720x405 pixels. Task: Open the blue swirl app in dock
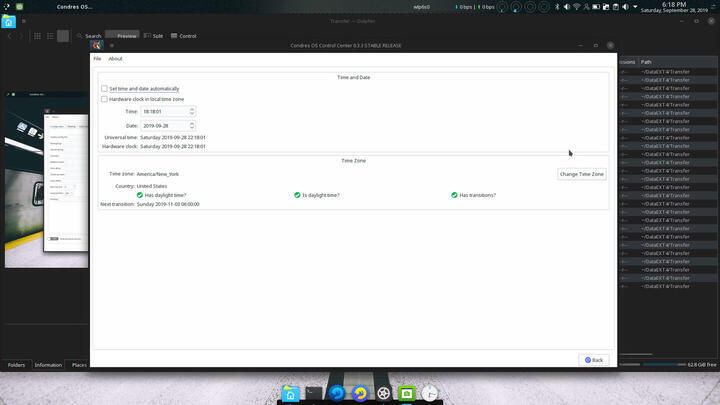pyautogui.click(x=337, y=394)
